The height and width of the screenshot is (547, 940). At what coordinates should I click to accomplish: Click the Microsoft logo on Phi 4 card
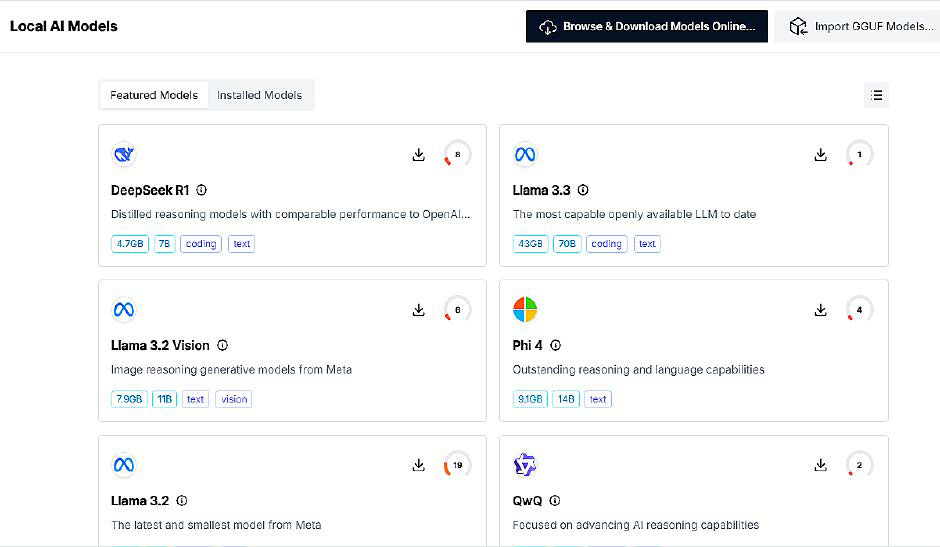click(525, 309)
